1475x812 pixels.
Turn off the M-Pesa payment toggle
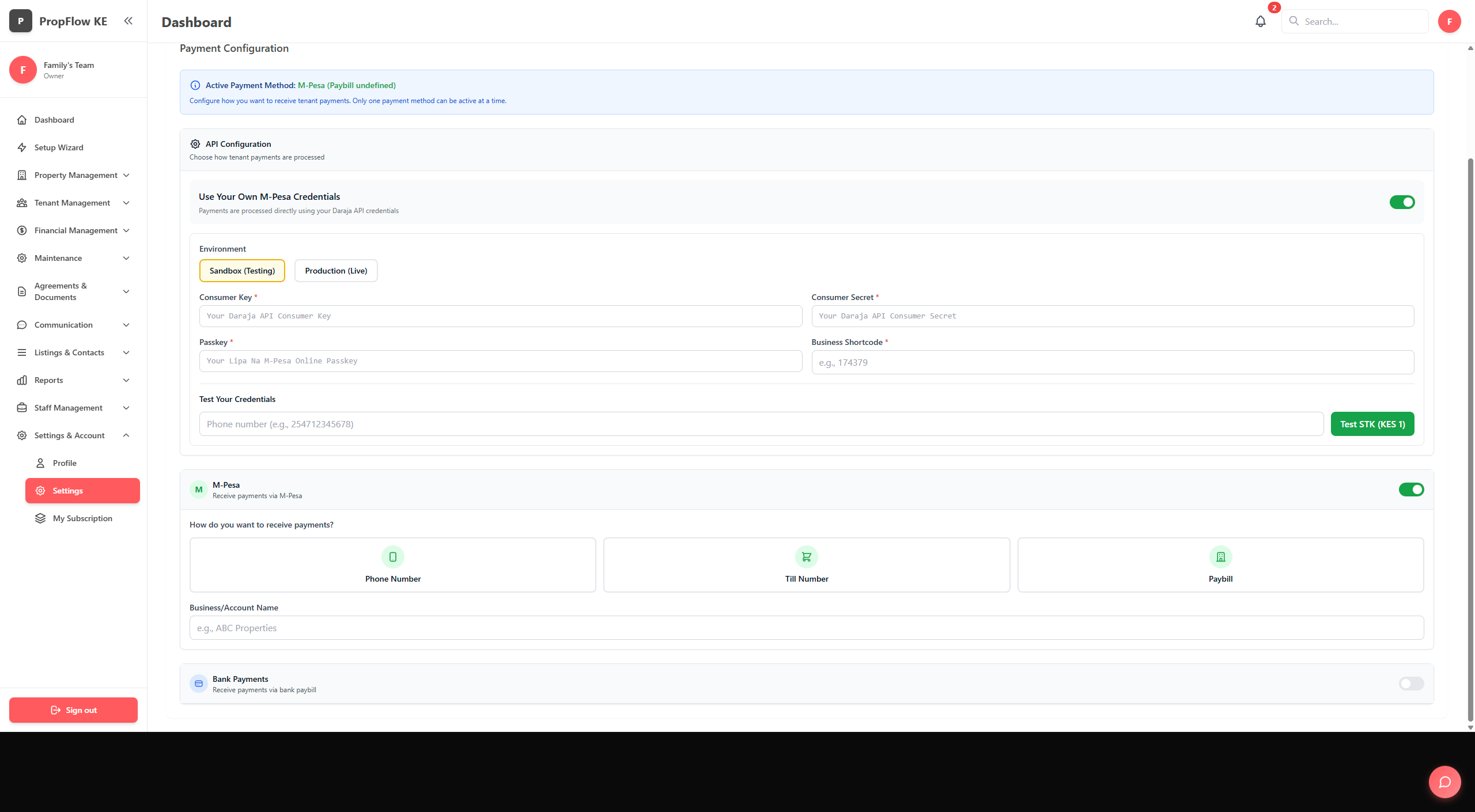click(x=1410, y=490)
